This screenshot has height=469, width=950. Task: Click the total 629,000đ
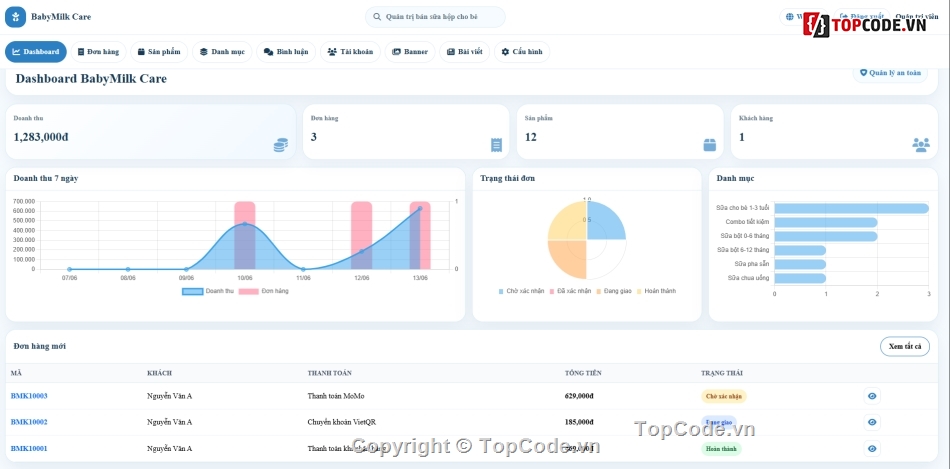point(579,396)
